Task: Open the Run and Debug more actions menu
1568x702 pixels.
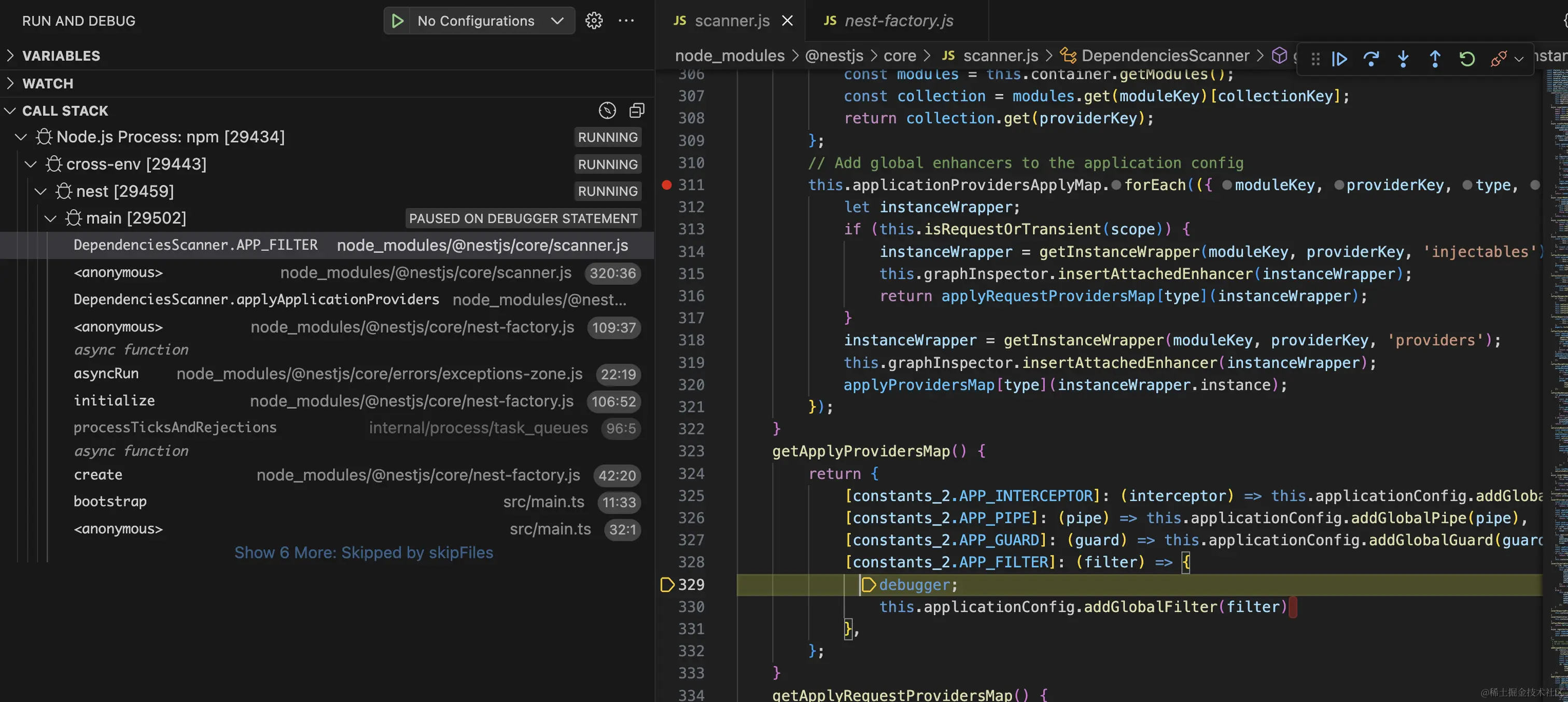Action: point(626,21)
